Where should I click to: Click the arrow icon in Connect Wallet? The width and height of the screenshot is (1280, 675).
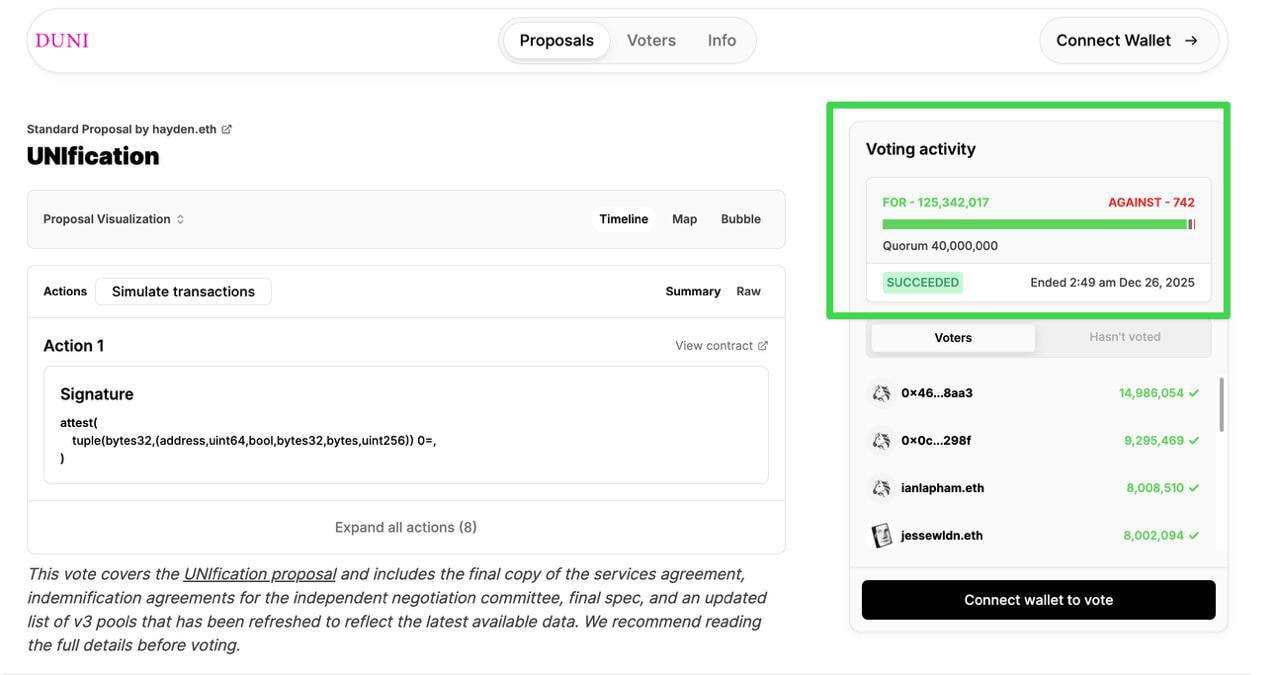[1191, 41]
